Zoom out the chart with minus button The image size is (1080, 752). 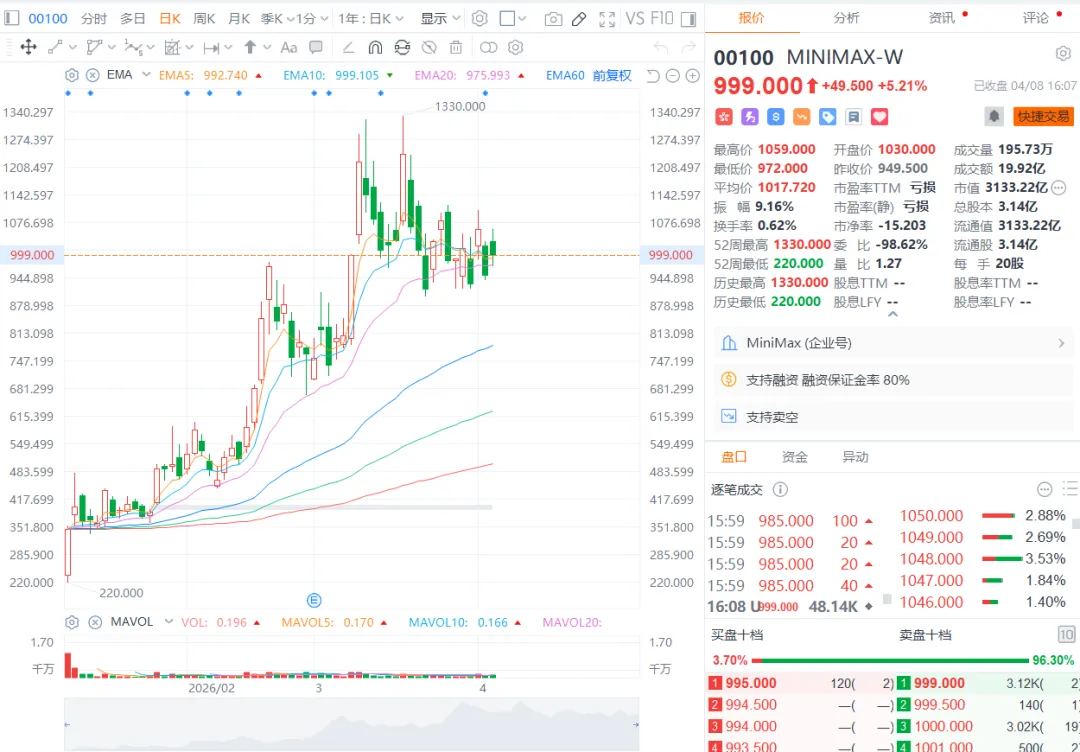(x=673, y=76)
